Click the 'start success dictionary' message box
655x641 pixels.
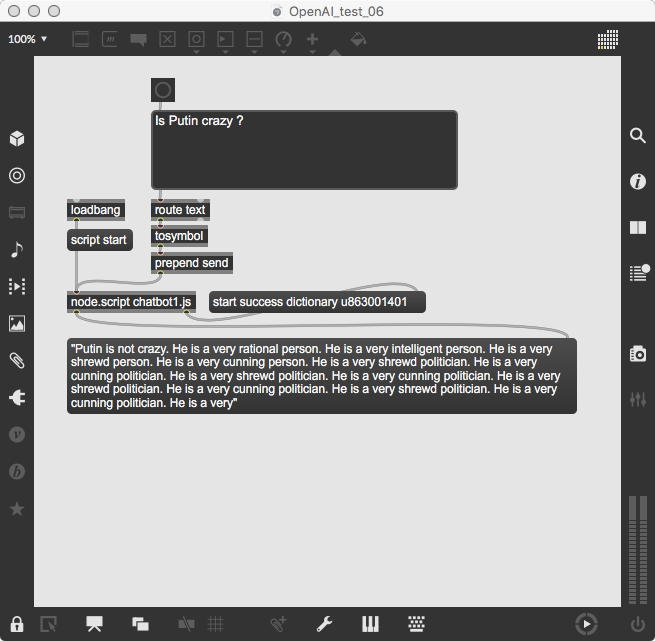pos(317,302)
